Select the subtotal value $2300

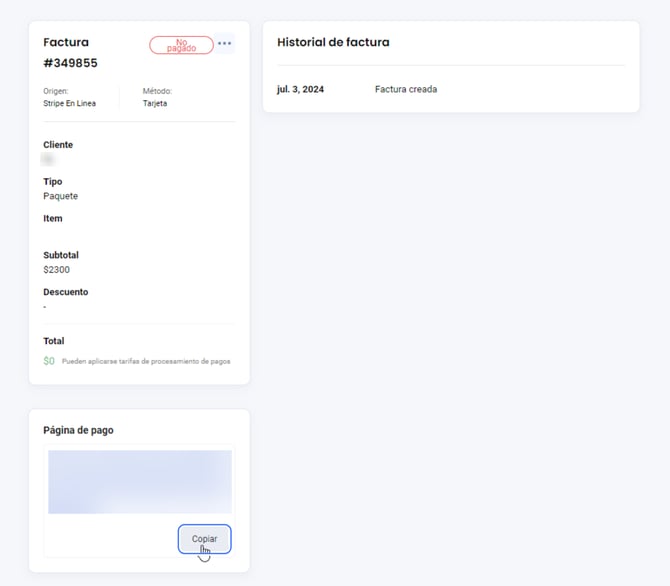pyautogui.click(x=56, y=270)
